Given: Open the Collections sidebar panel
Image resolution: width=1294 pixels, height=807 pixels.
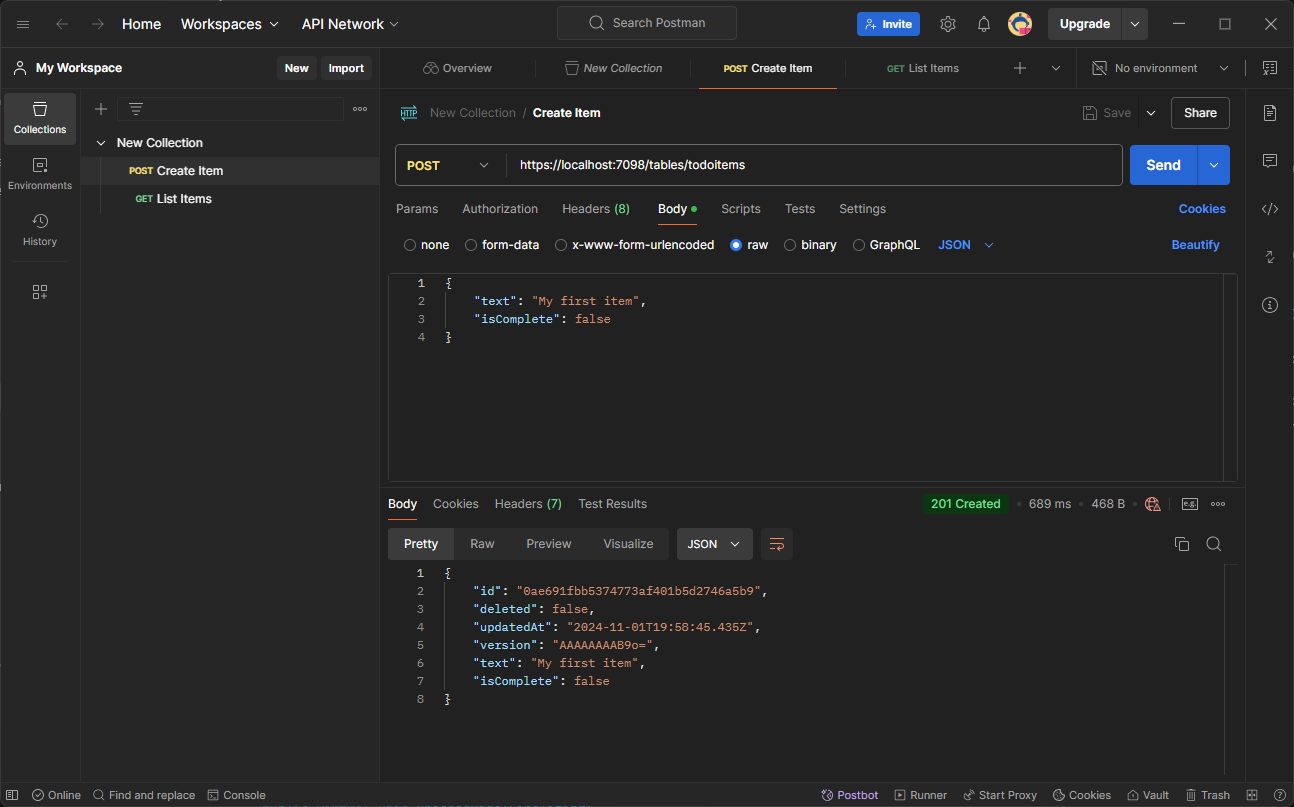Looking at the screenshot, I should [40, 118].
